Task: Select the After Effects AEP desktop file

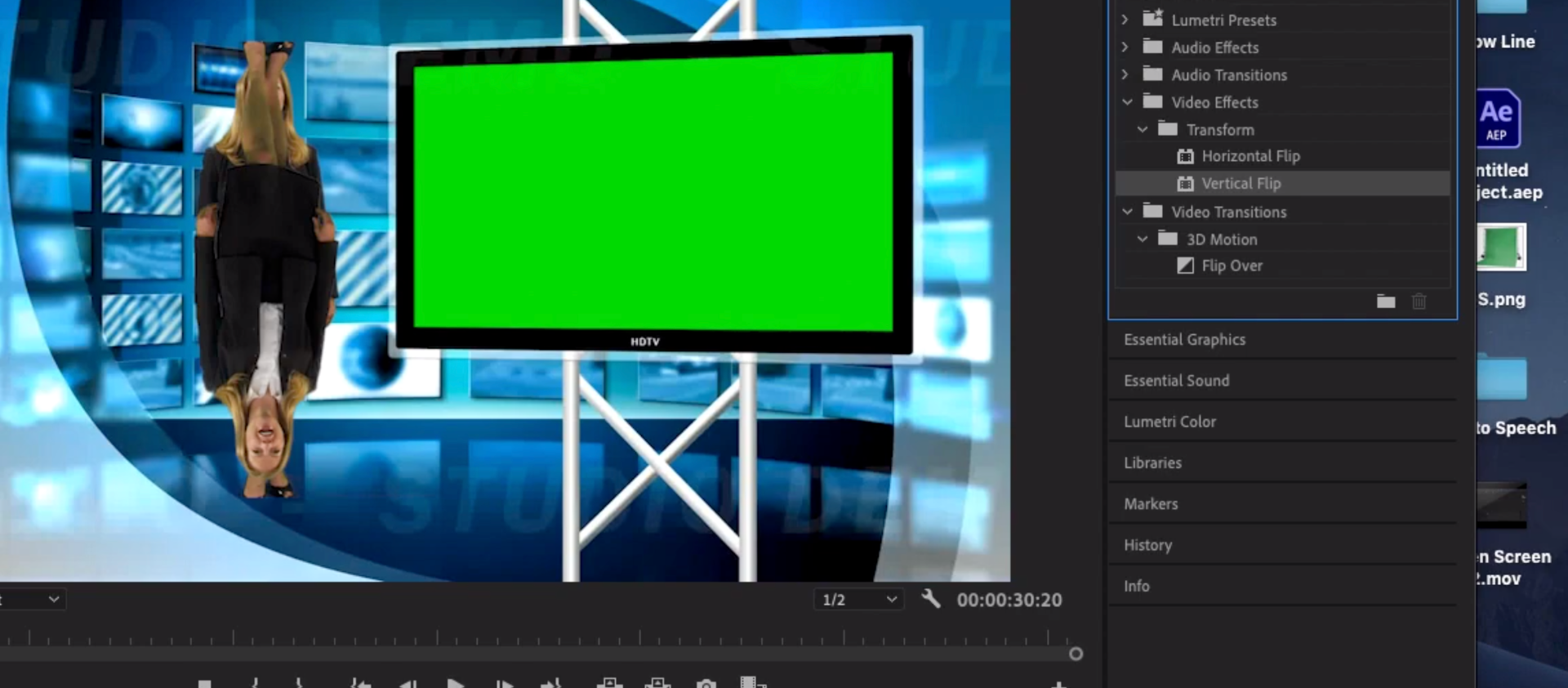Action: pos(1498,118)
